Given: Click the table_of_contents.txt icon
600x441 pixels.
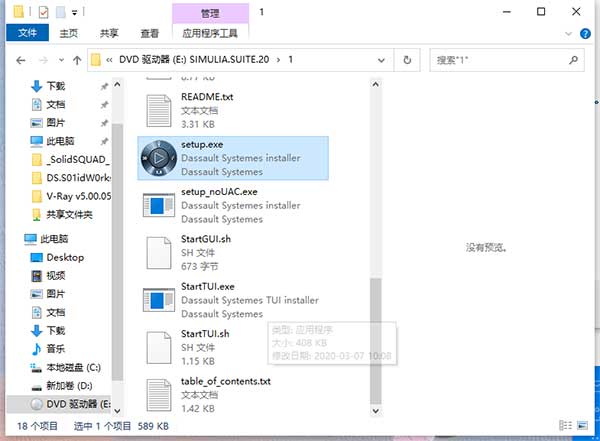Looking at the screenshot, I should tap(158, 395).
